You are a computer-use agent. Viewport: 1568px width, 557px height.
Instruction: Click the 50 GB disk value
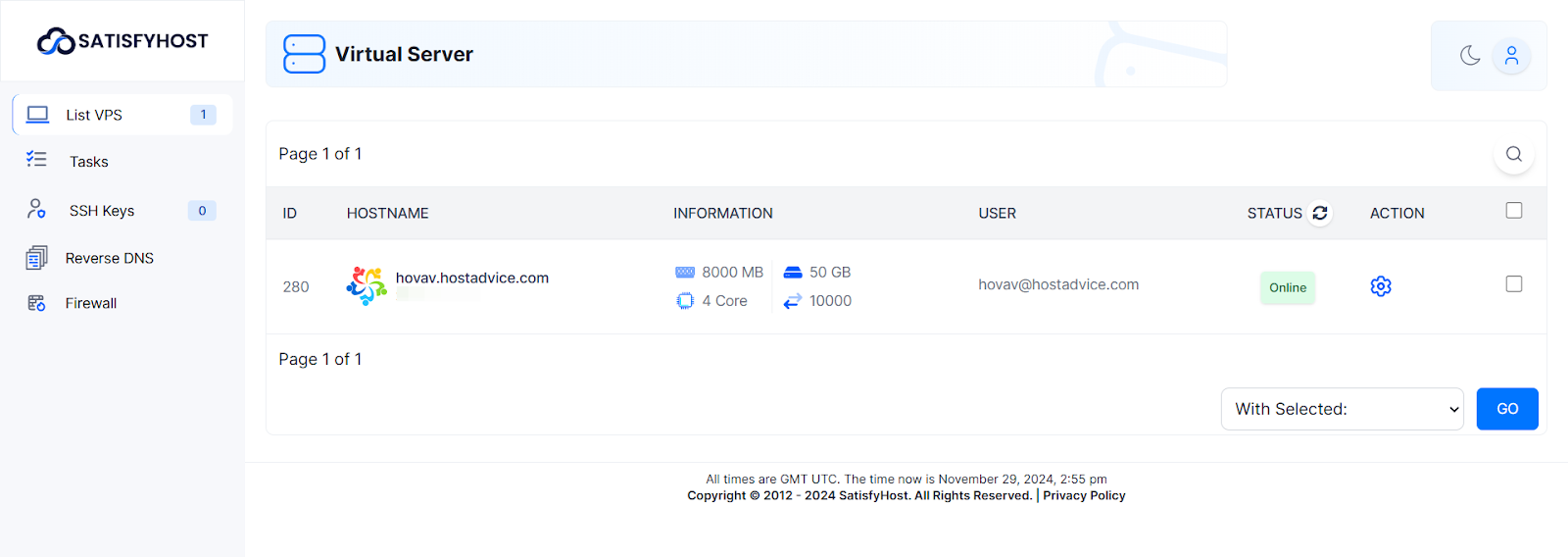(830, 273)
